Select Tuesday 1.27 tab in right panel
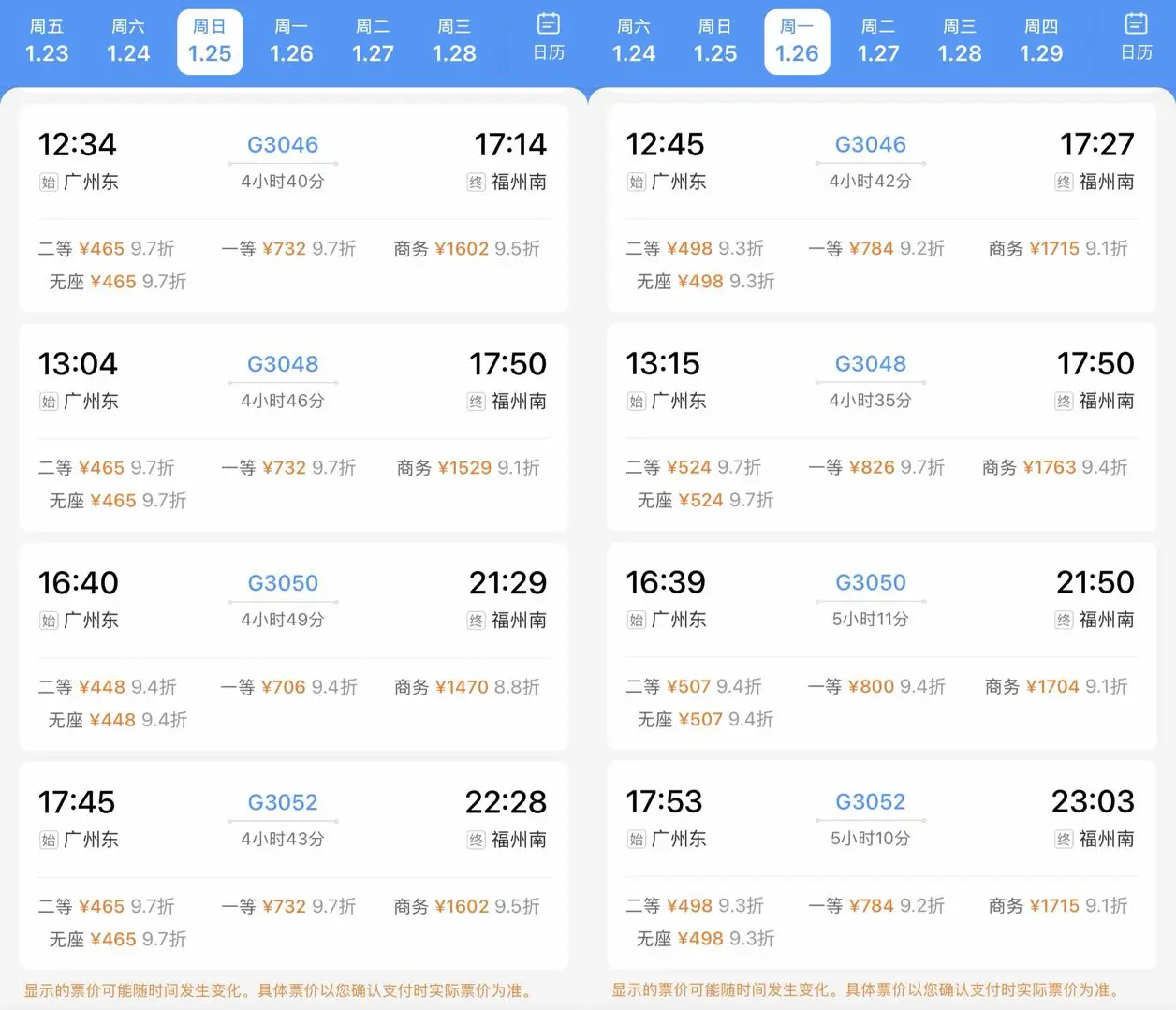The height and width of the screenshot is (1010, 1176). click(878, 42)
